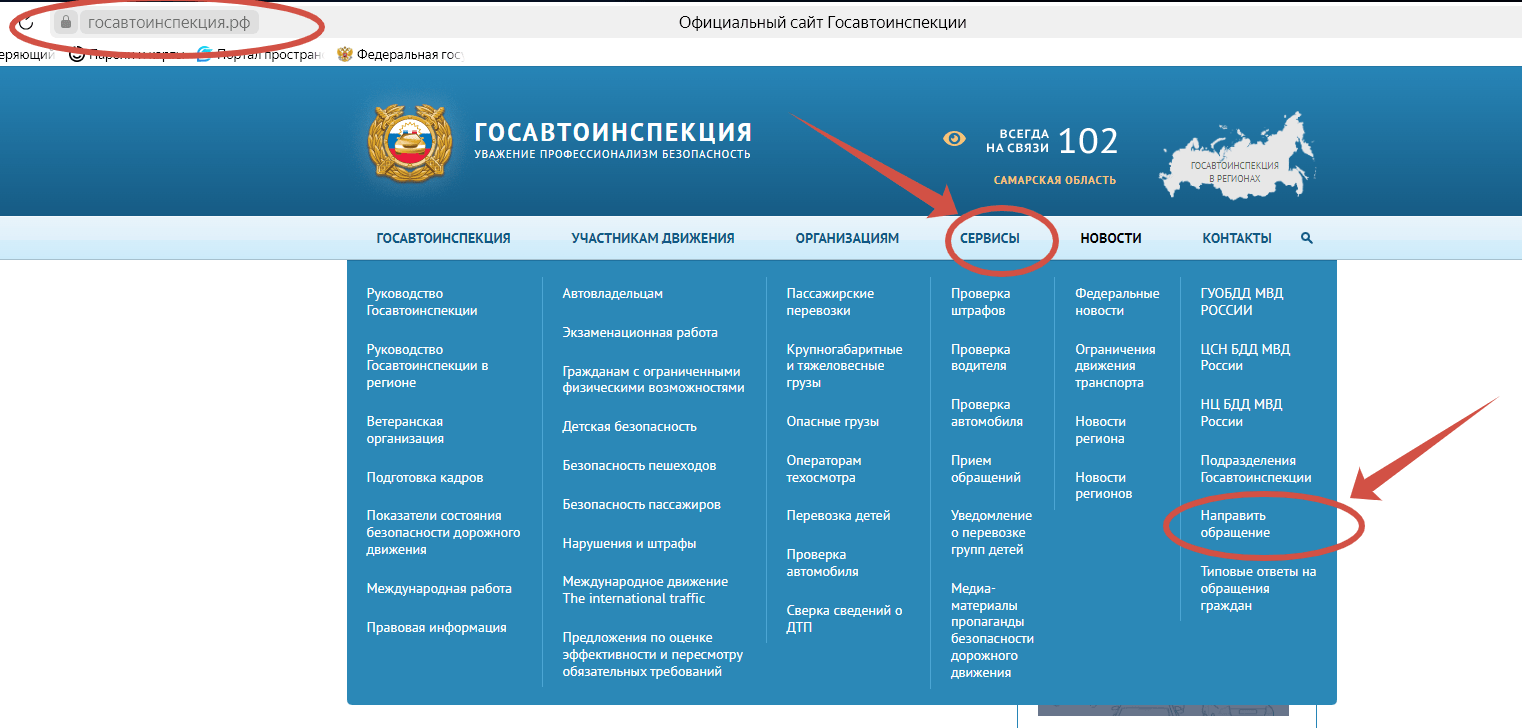Screen dimensions: 1522x728
Task: Open Безопасность пешеходов link
Action: point(639,465)
